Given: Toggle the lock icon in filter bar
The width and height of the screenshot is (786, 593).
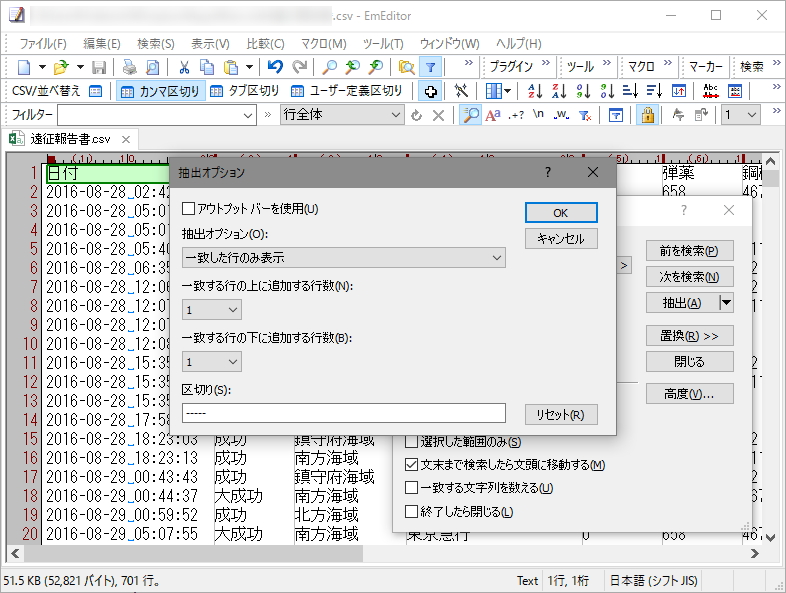Looking at the screenshot, I should pos(648,115).
